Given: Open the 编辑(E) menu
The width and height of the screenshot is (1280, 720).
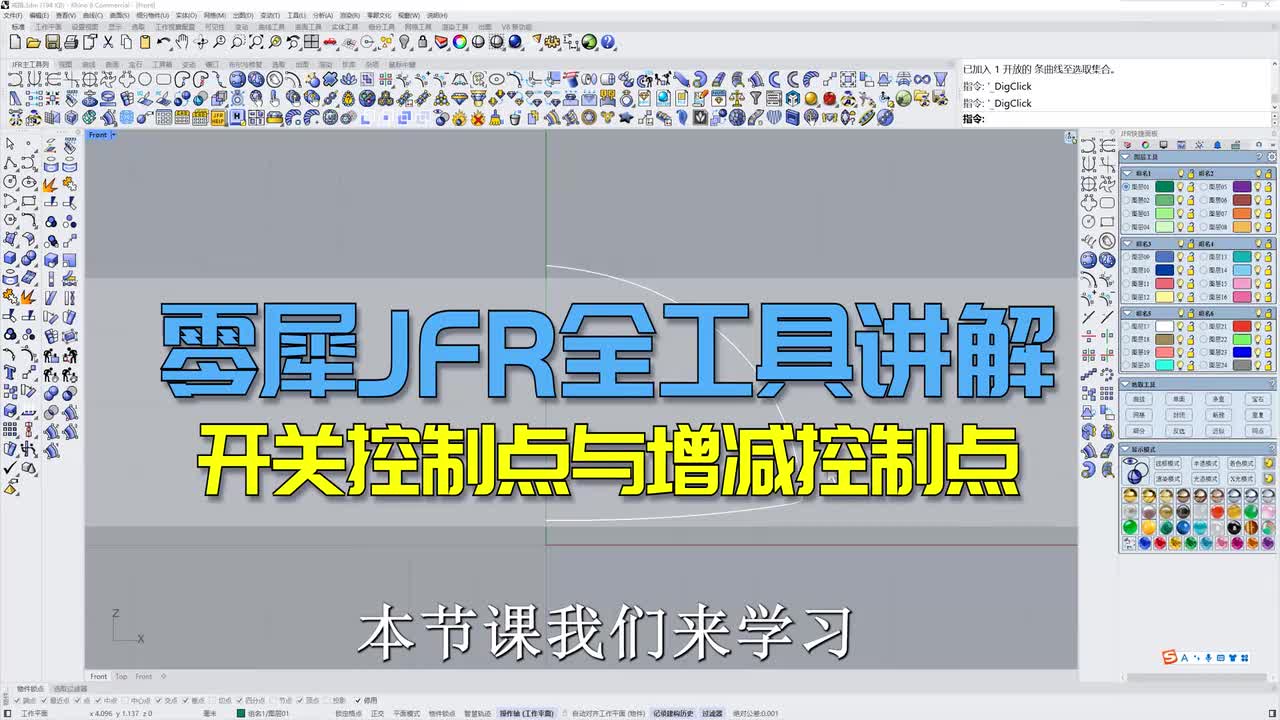Looking at the screenshot, I should point(38,16).
